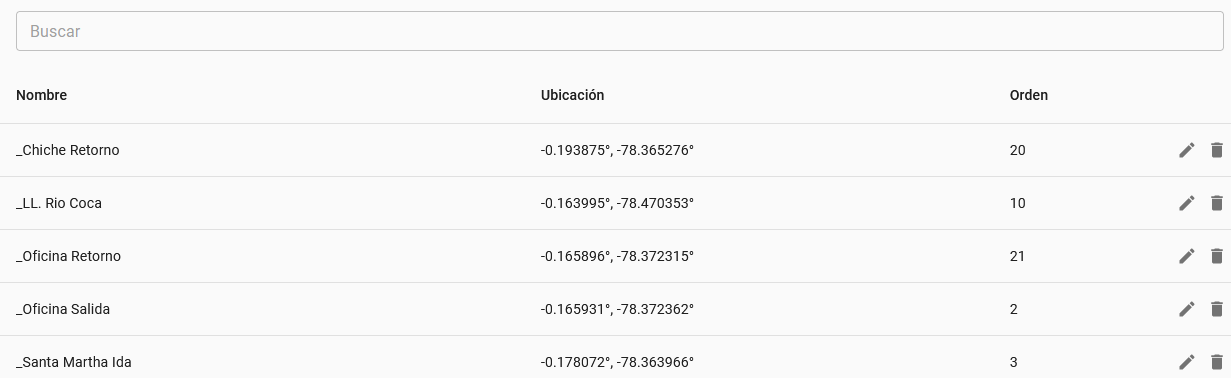Delete the _Chiche Retorno entry

coord(1217,150)
